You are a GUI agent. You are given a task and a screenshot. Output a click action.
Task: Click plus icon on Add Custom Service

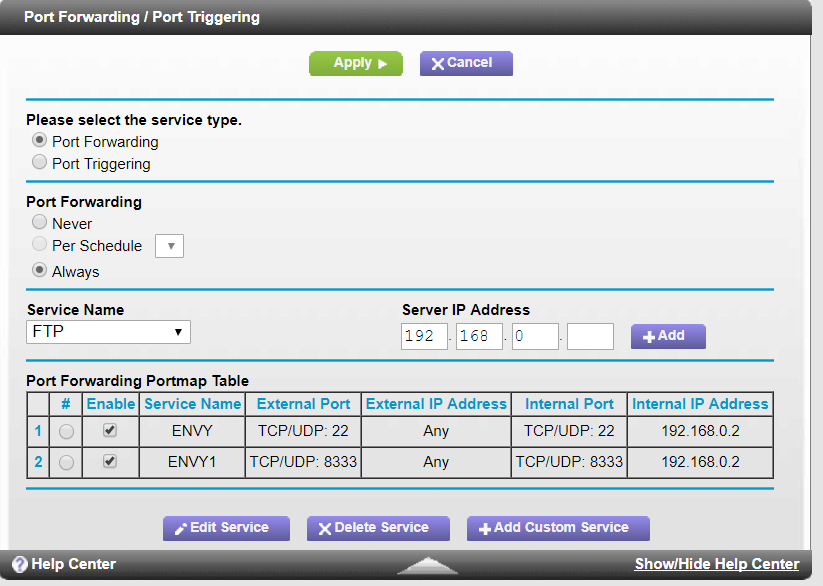click(484, 528)
